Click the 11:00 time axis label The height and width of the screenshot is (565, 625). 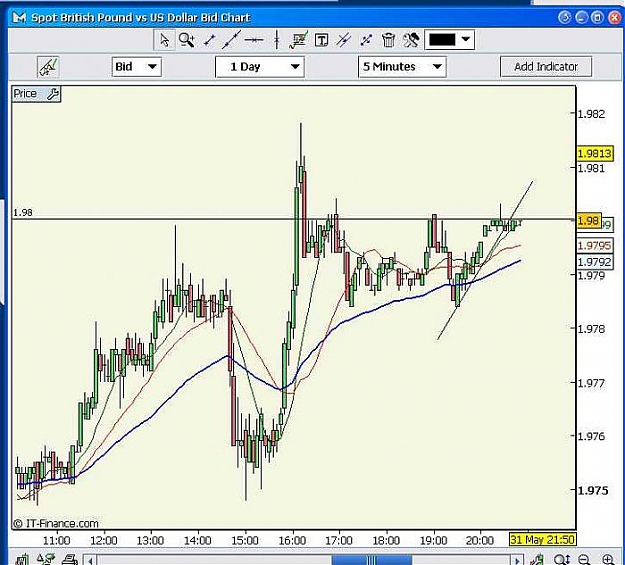point(57,541)
